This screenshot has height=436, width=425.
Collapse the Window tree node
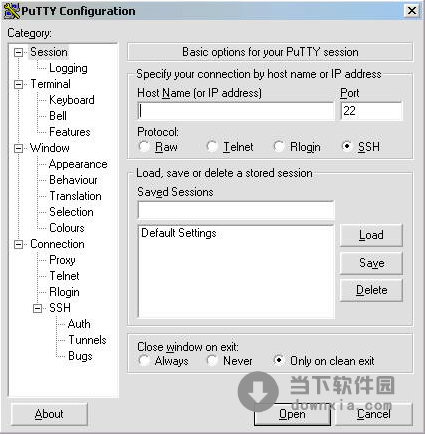[x=18, y=148]
